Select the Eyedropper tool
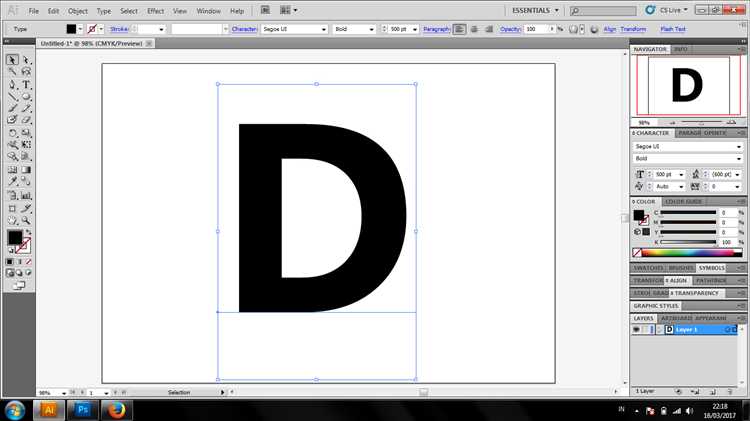750x421 pixels. point(12,181)
